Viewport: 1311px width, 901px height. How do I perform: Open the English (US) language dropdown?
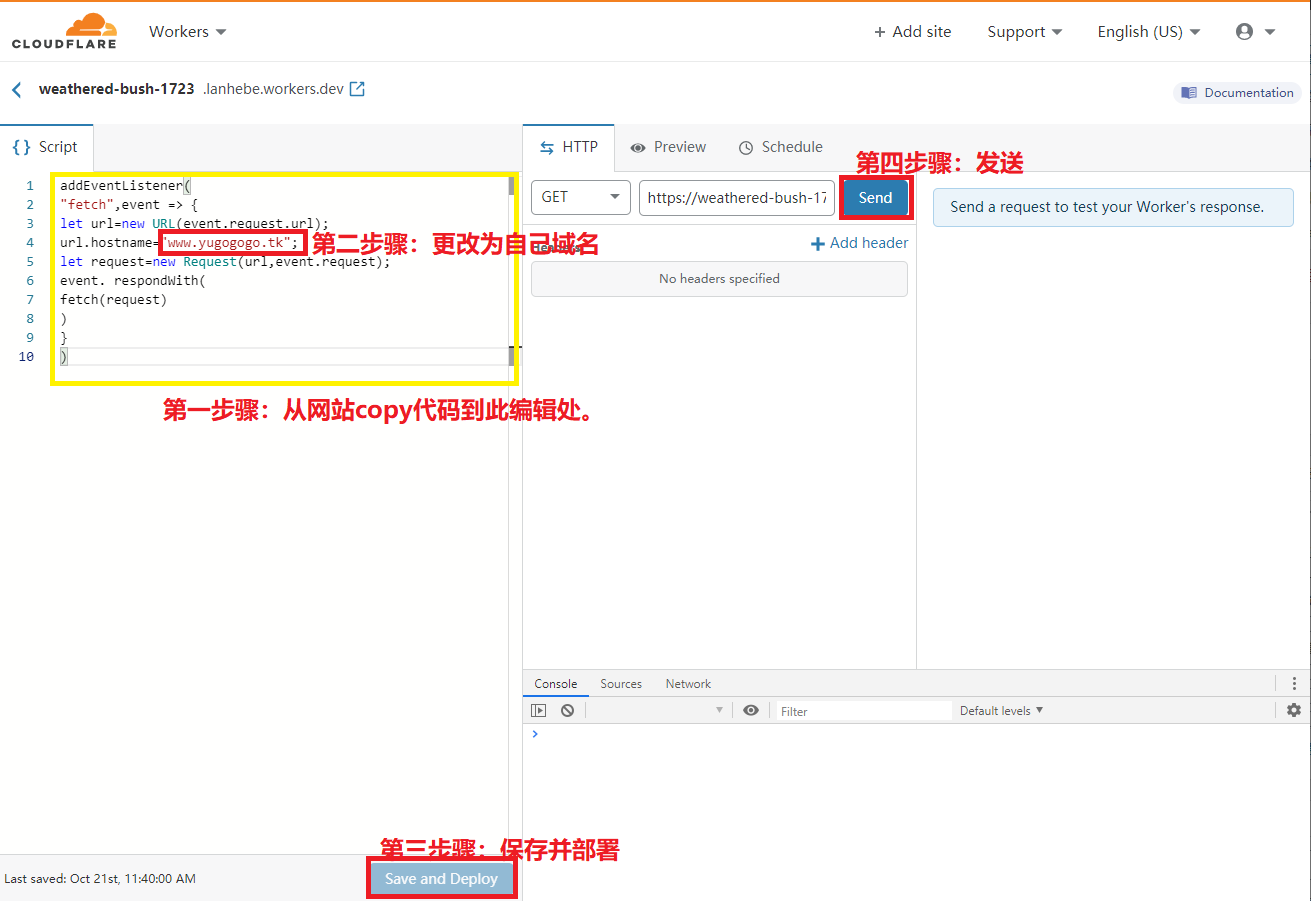point(1149,32)
